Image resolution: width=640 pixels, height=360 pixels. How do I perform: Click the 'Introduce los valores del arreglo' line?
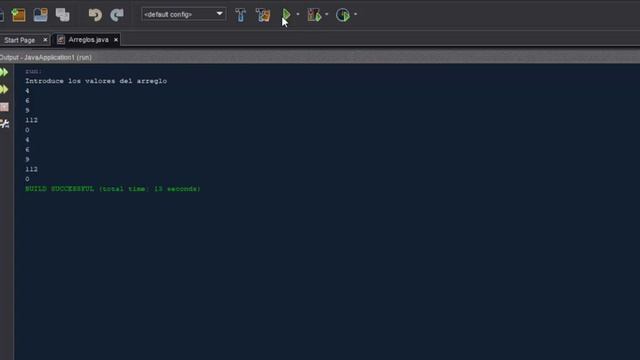(96, 81)
